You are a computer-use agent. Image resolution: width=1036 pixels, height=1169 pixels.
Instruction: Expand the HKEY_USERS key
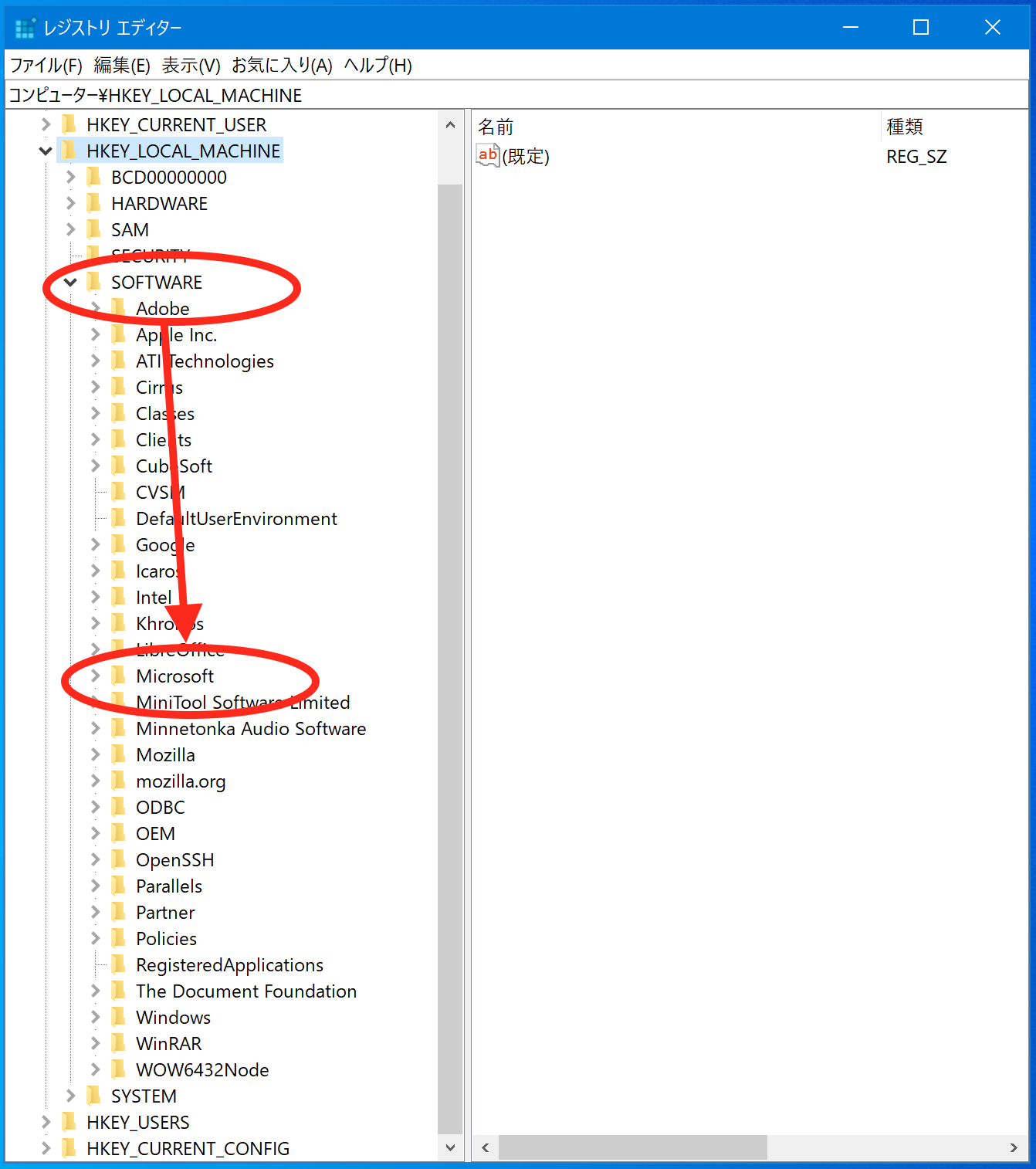46,1122
